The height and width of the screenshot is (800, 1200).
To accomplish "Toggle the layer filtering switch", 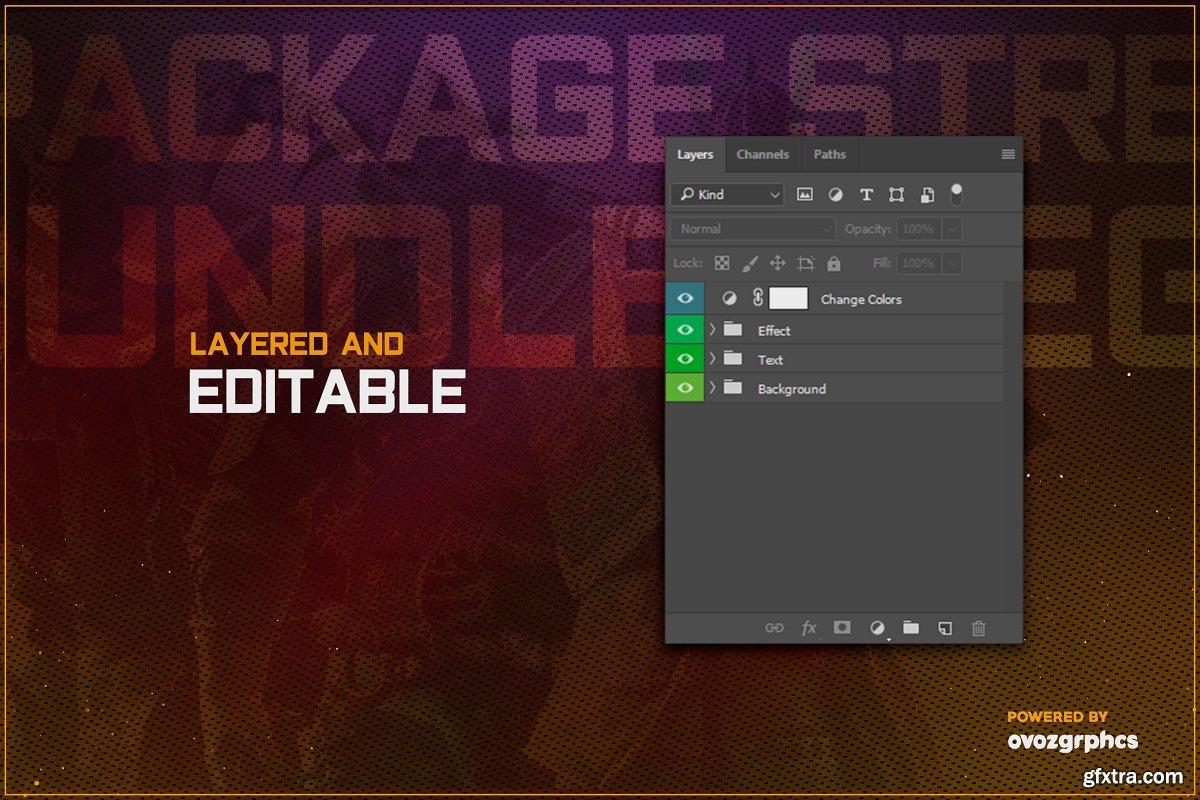I will point(957,193).
